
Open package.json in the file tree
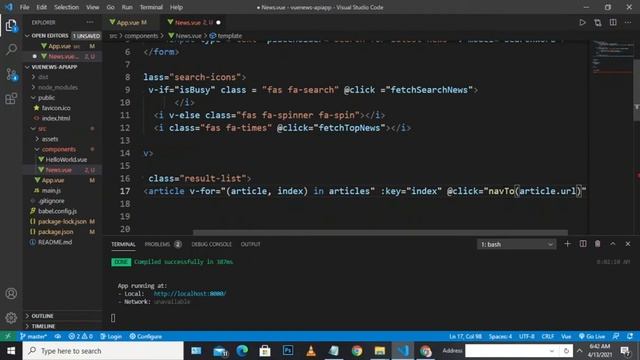[x=62, y=231]
